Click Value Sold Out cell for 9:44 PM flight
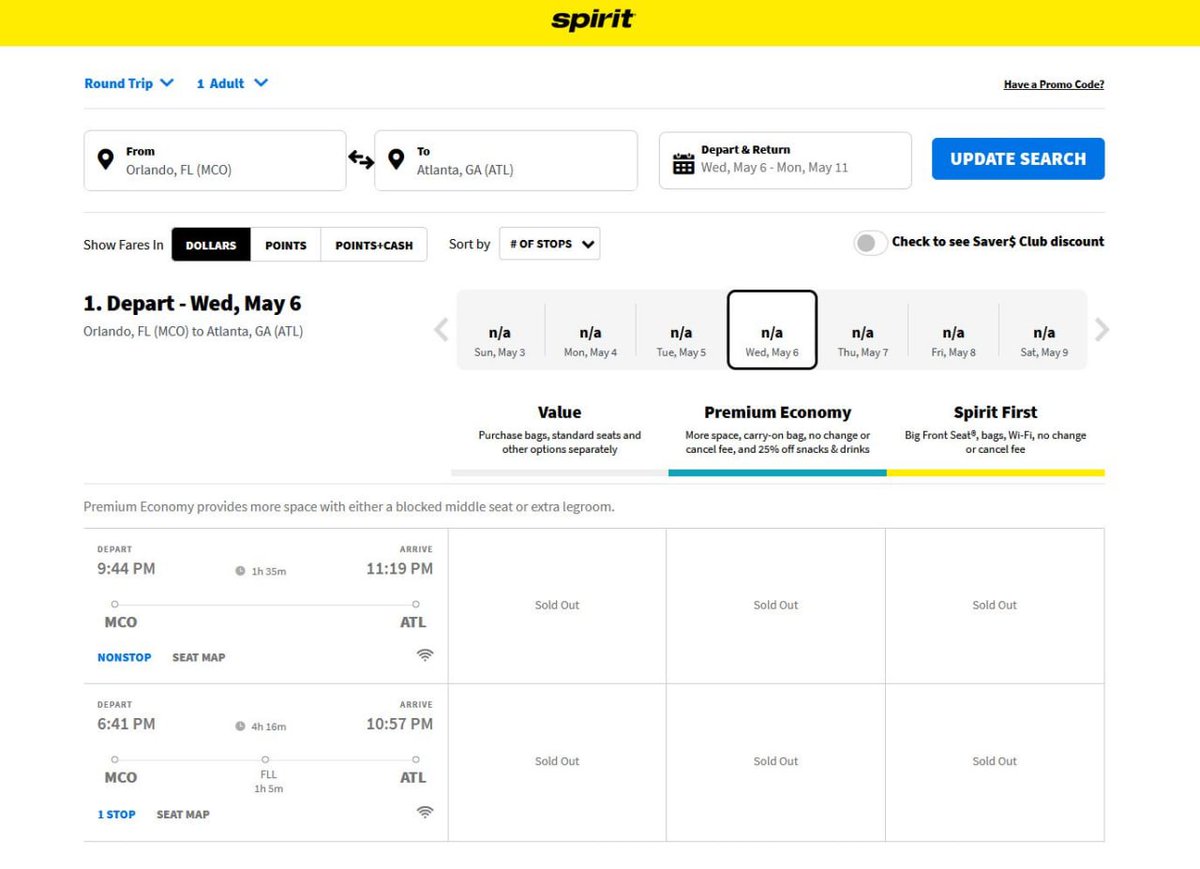Viewport: 1200px width, 869px height. pos(557,605)
